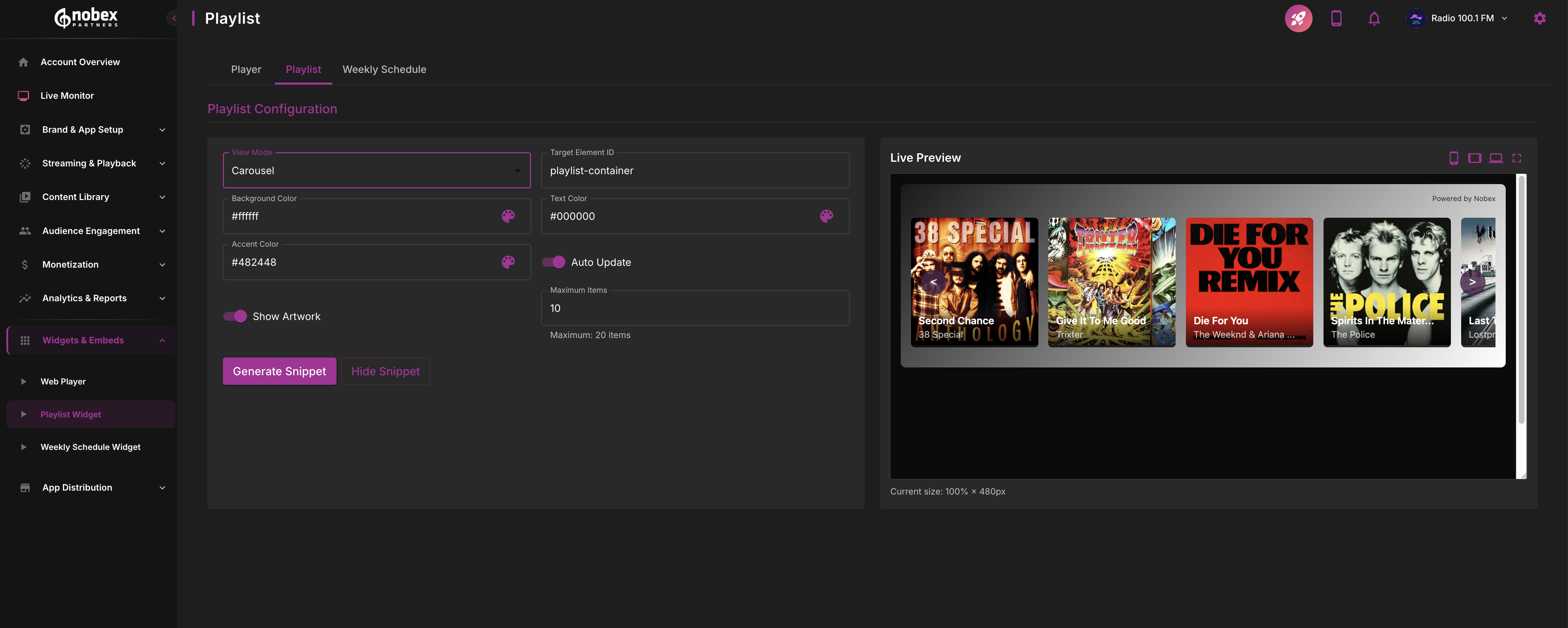Switch to the Player tab
1568x628 pixels.
point(246,69)
